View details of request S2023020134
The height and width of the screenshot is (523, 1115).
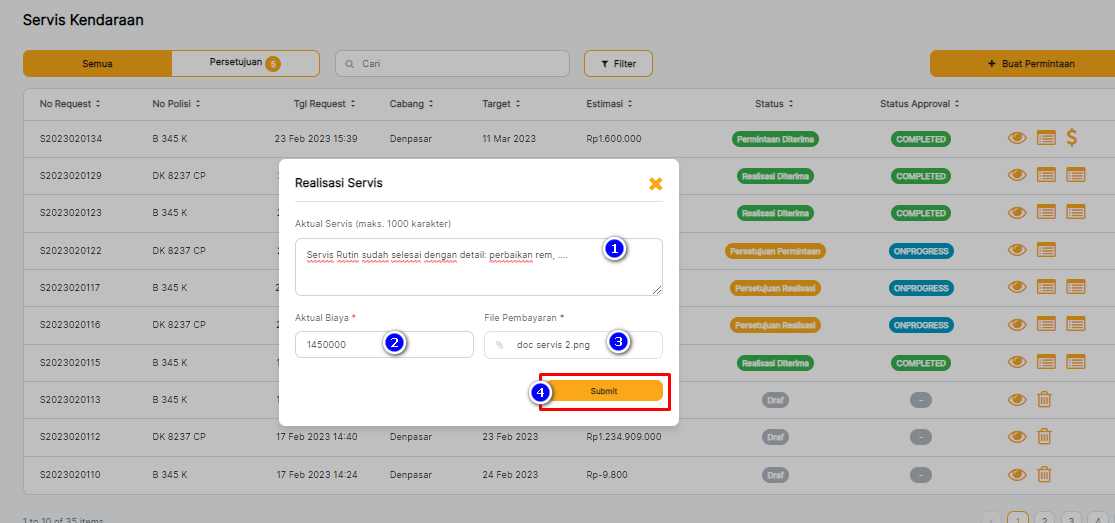pos(1017,138)
